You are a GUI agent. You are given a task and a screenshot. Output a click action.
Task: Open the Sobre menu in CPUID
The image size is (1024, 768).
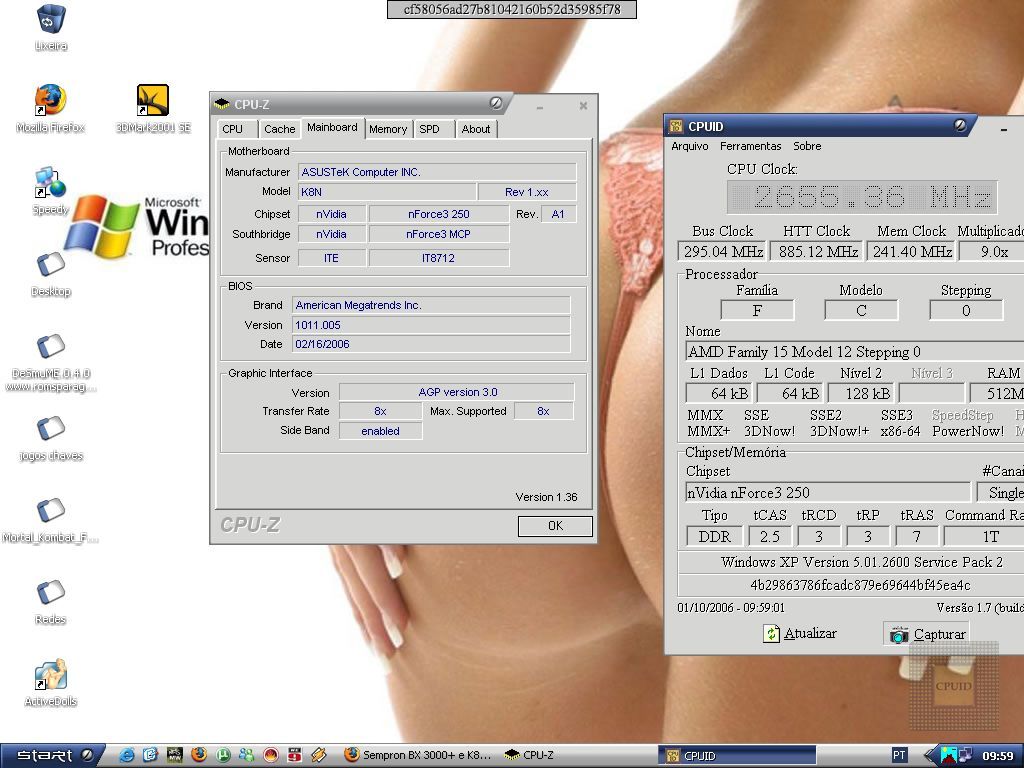pyautogui.click(x=807, y=146)
